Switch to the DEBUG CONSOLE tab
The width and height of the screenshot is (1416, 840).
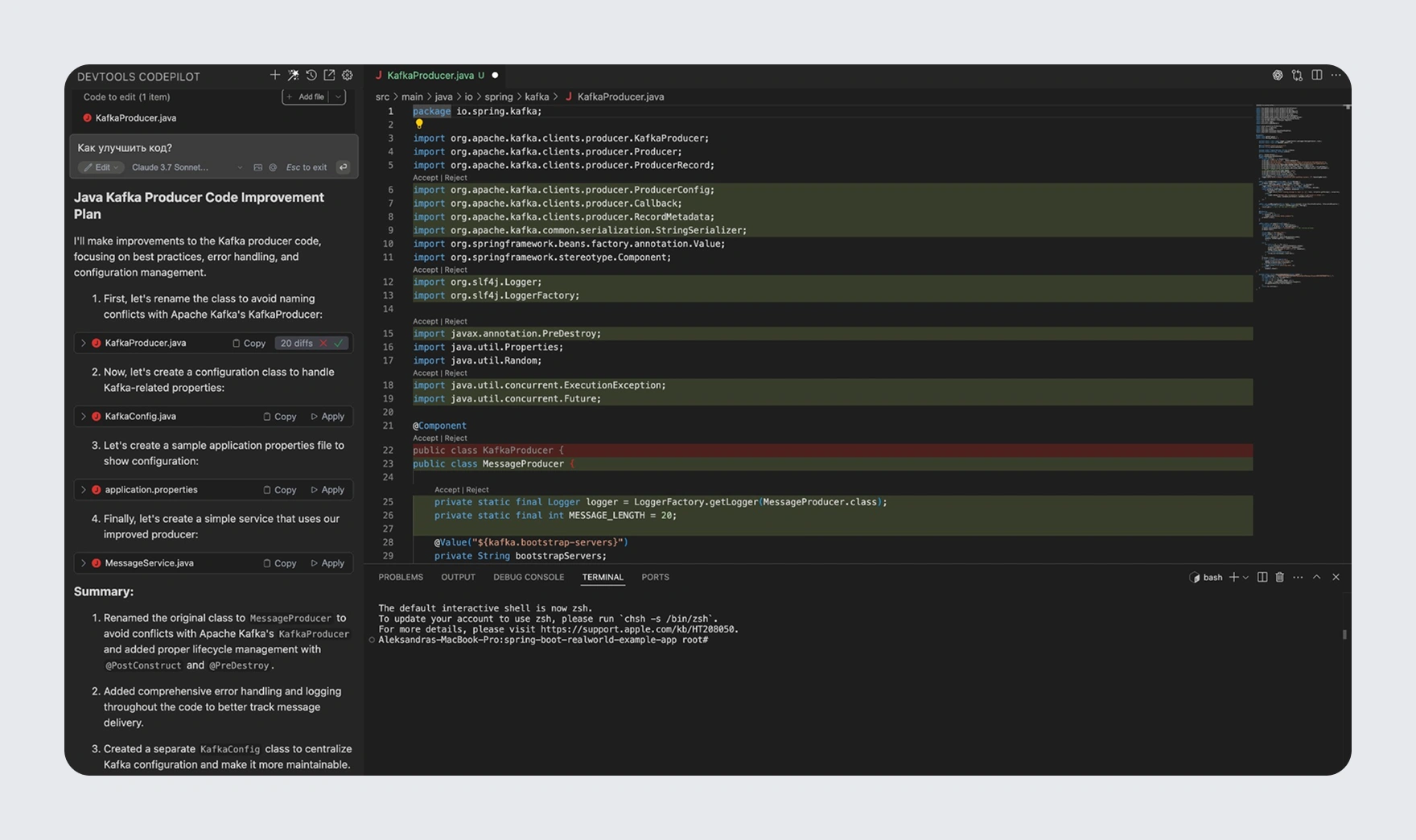click(x=529, y=577)
